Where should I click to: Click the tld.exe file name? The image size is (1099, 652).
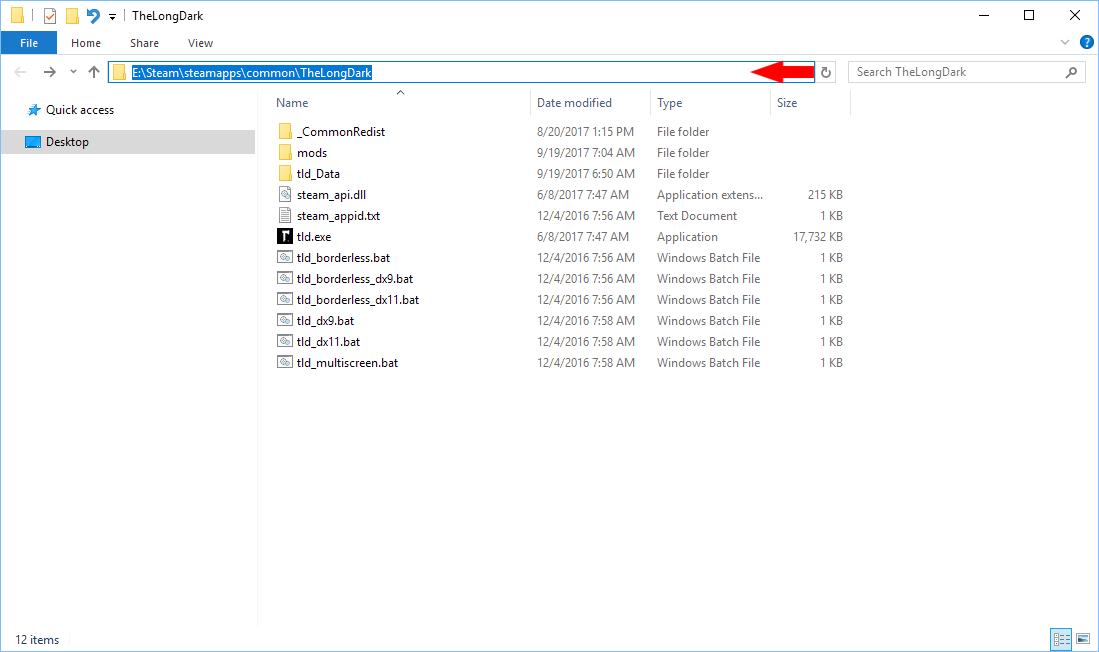[314, 237]
